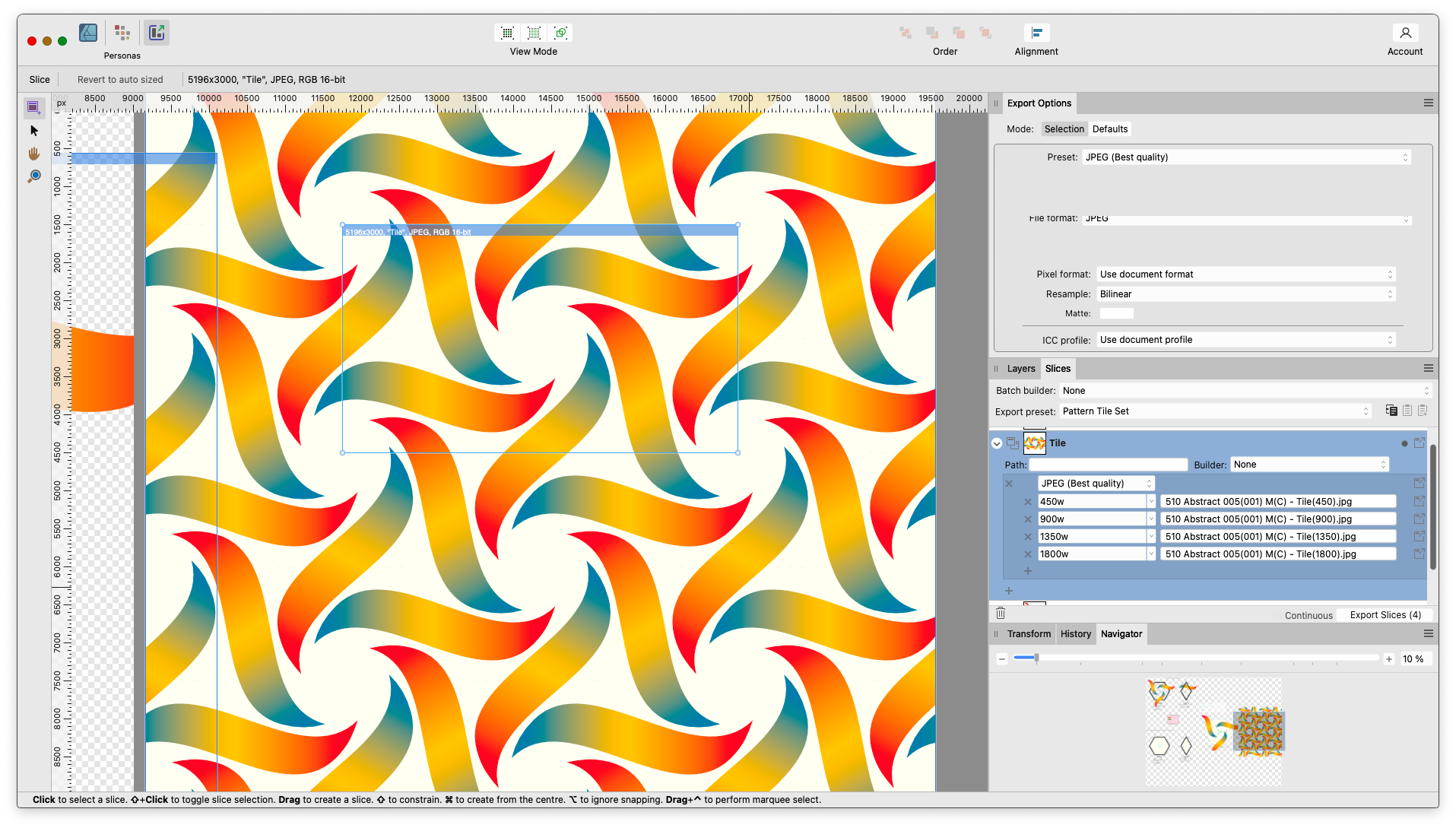1456x828 pixels.
Task: Export the Tile slice via its icon
Action: pyautogui.click(x=1419, y=443)
